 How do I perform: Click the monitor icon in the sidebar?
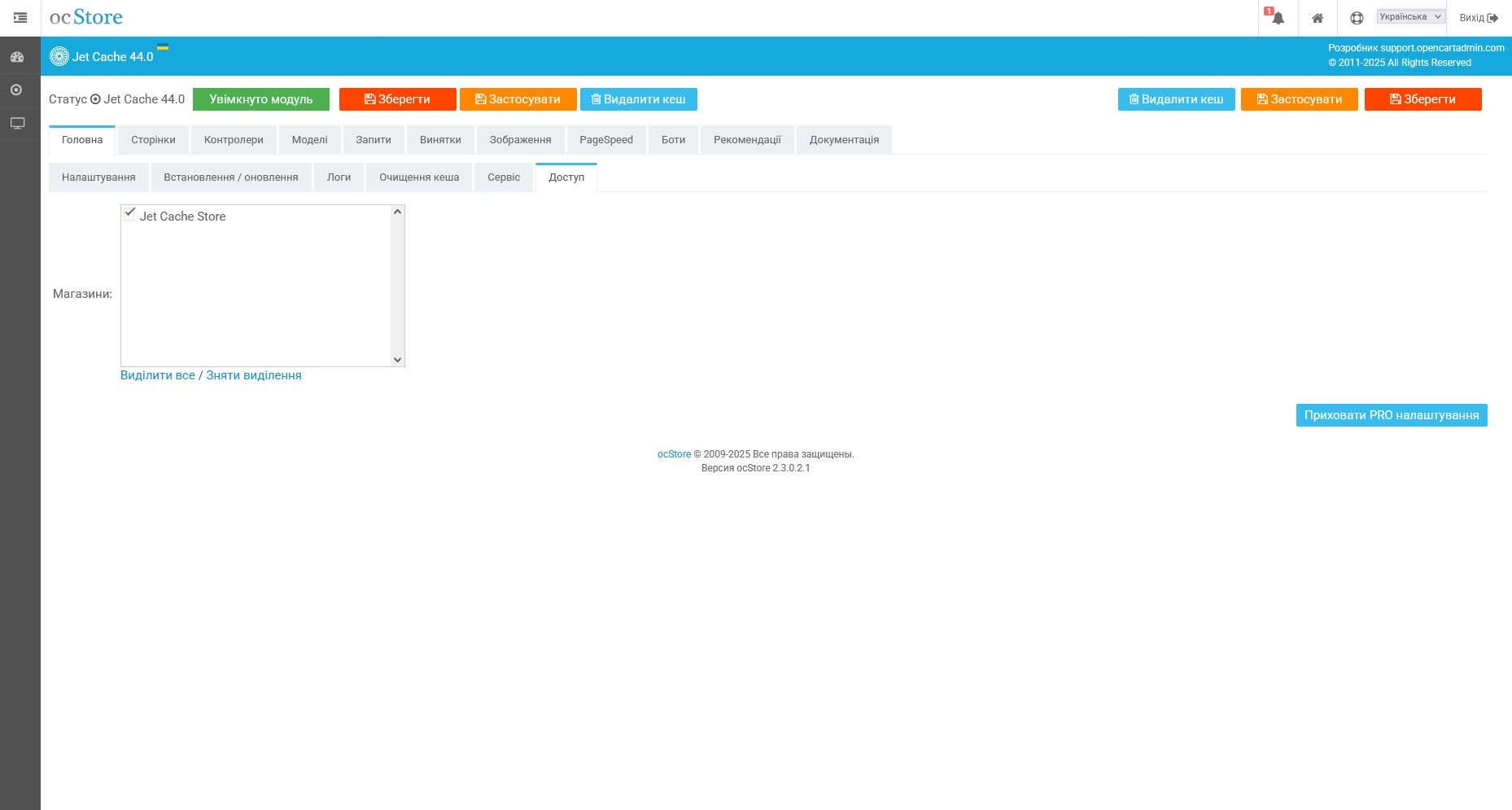coord(17,123)
